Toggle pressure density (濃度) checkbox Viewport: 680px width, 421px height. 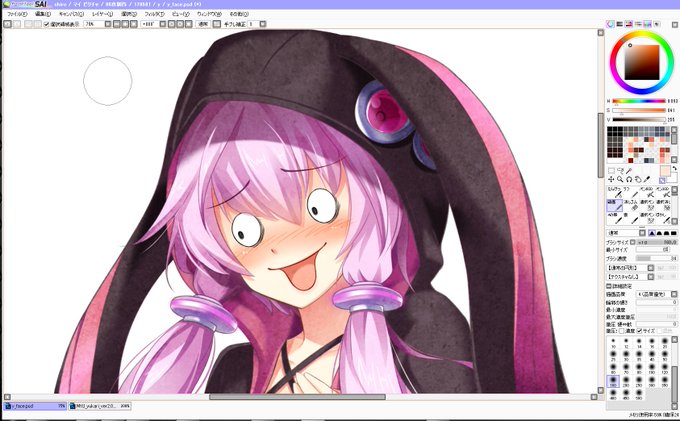pos(621,331)
